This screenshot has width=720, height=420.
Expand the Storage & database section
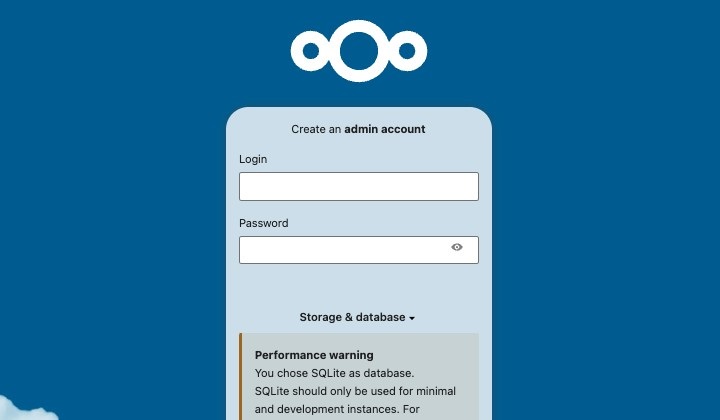352,317
